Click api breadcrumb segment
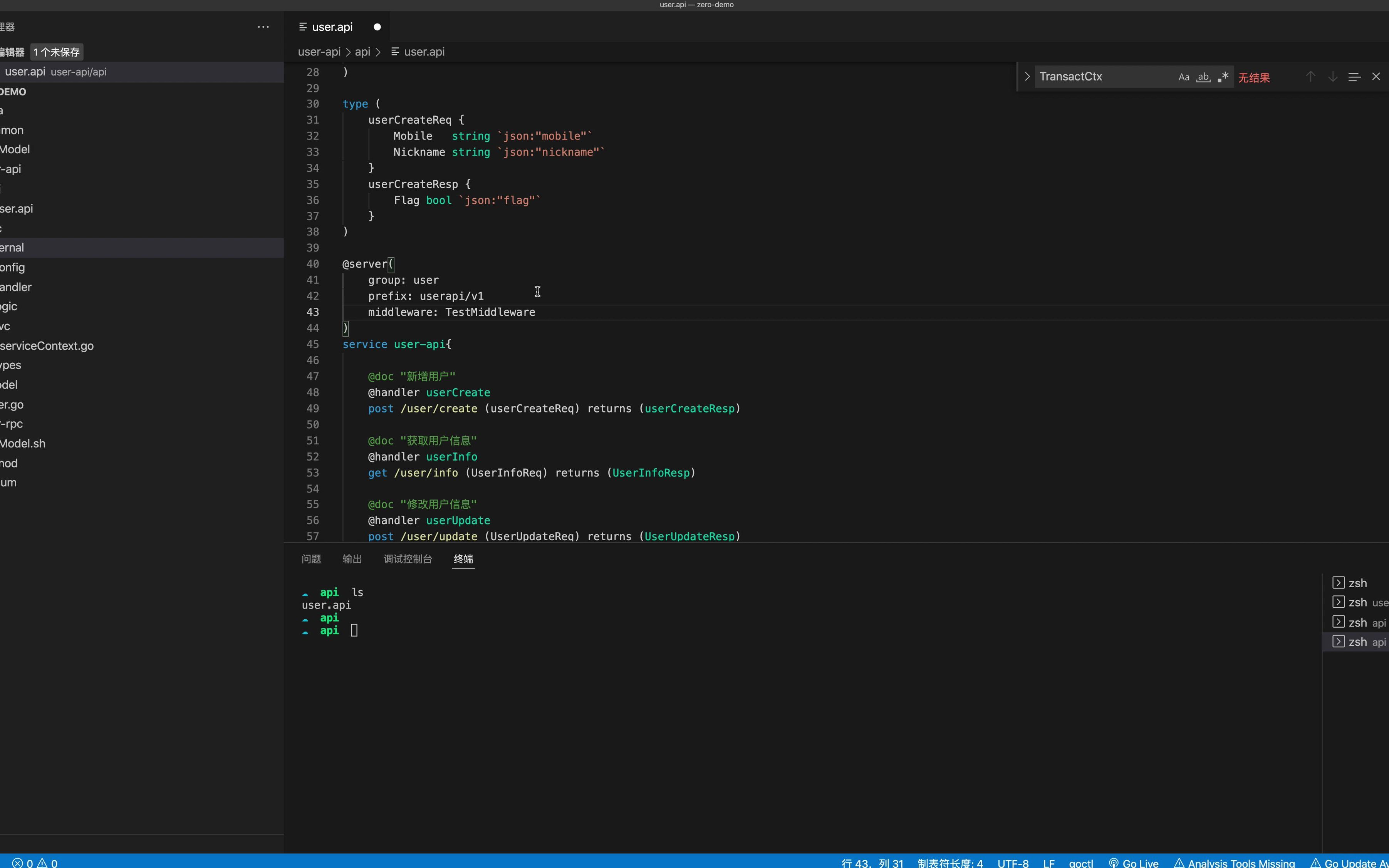This screenshot has width=1389, height=868. point(362,52)
